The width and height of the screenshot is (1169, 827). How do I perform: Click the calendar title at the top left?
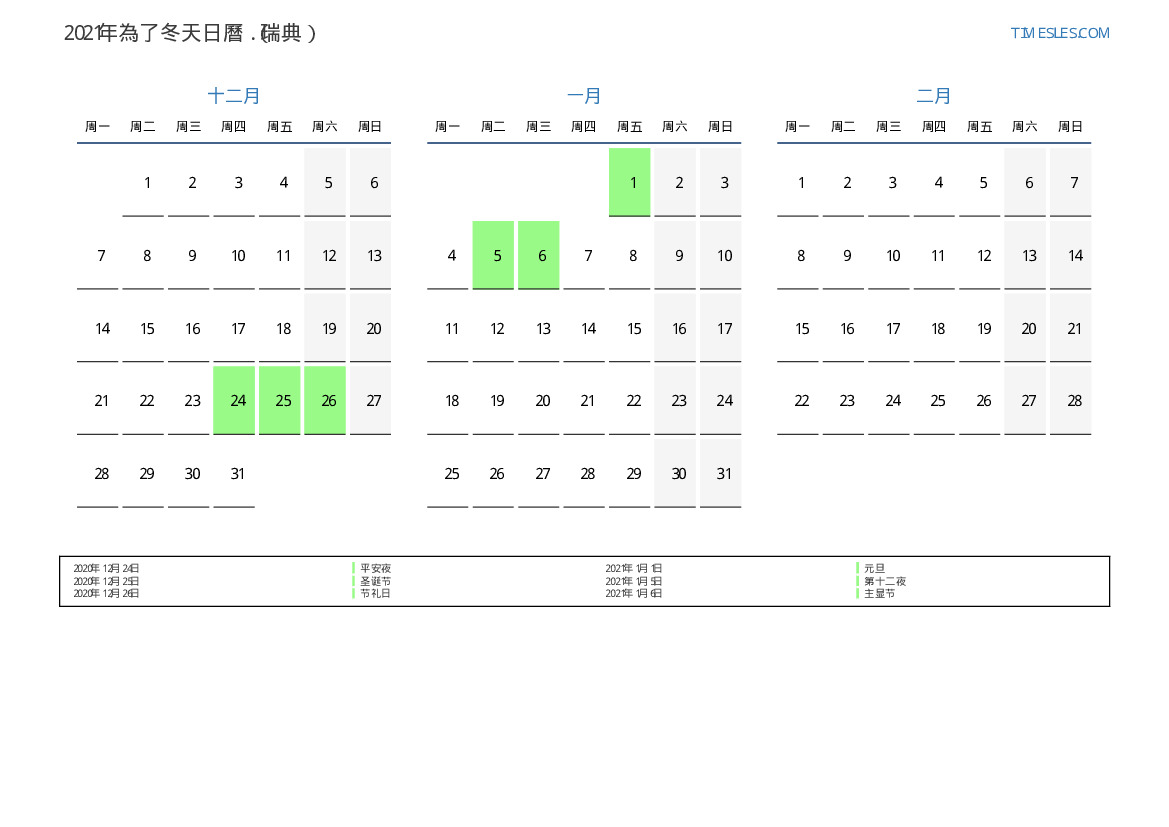[190, 33]
